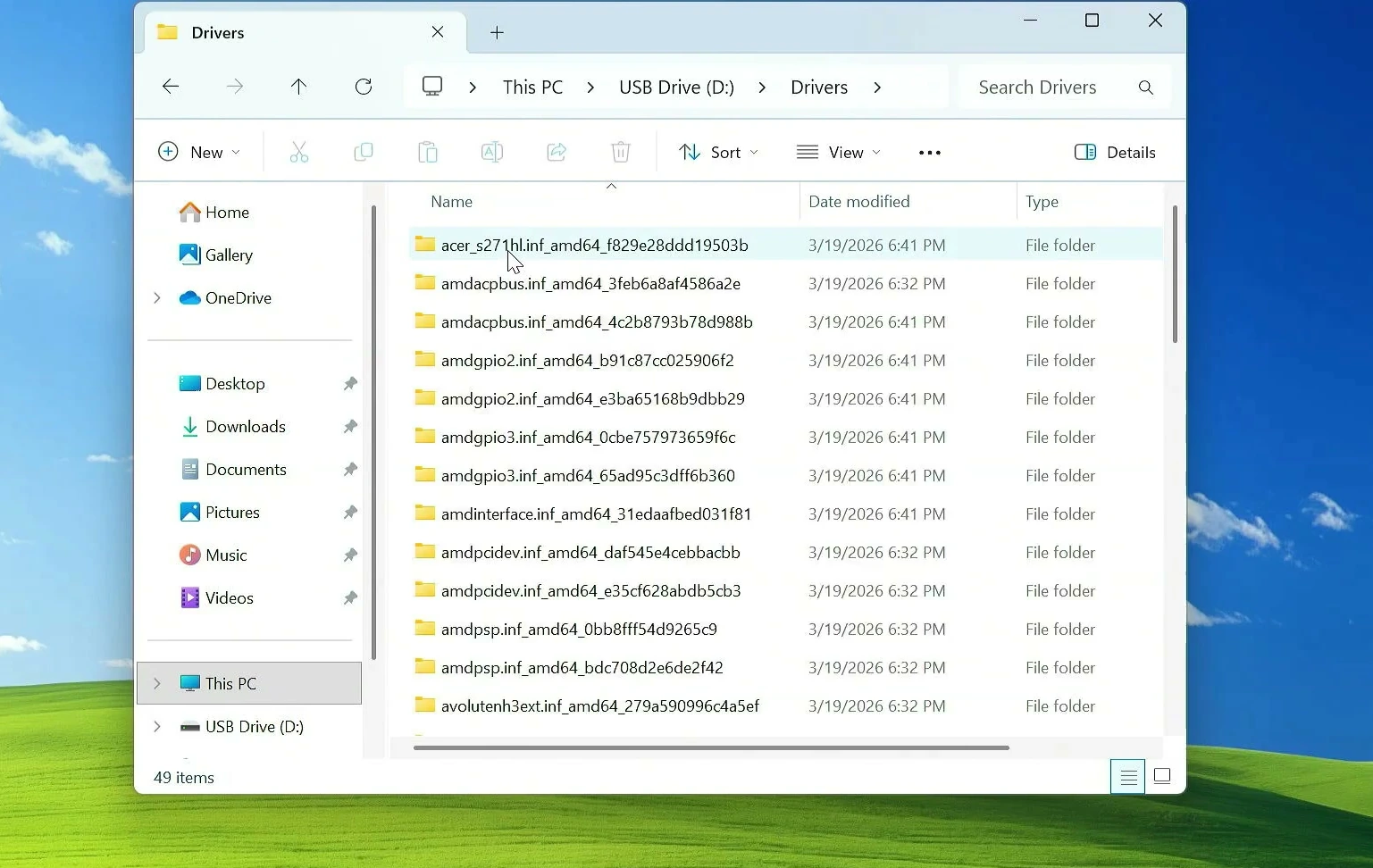This screenshot has width=1373, height=868.
Task: Click the Copy icon in toolbar
Action: [x=364, y=153]
